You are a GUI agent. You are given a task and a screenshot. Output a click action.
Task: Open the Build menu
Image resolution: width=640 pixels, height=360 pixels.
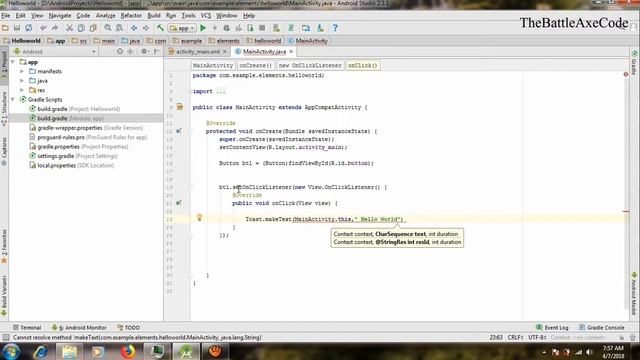pyautogui.click(x=154, y=16)
